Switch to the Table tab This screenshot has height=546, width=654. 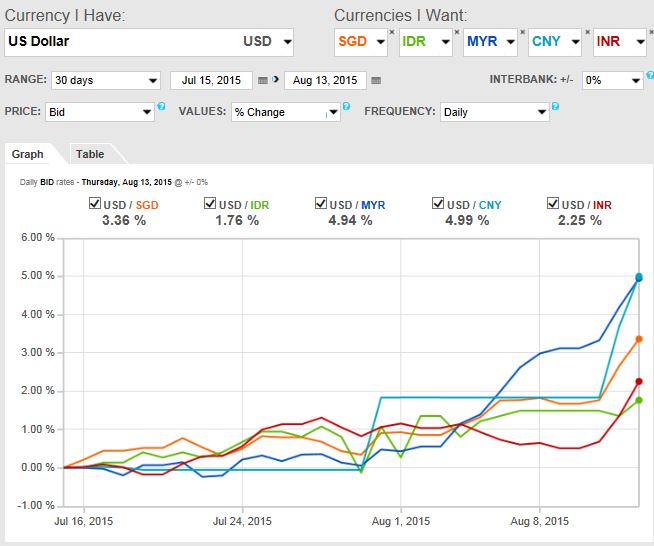[x=90, y=154]
